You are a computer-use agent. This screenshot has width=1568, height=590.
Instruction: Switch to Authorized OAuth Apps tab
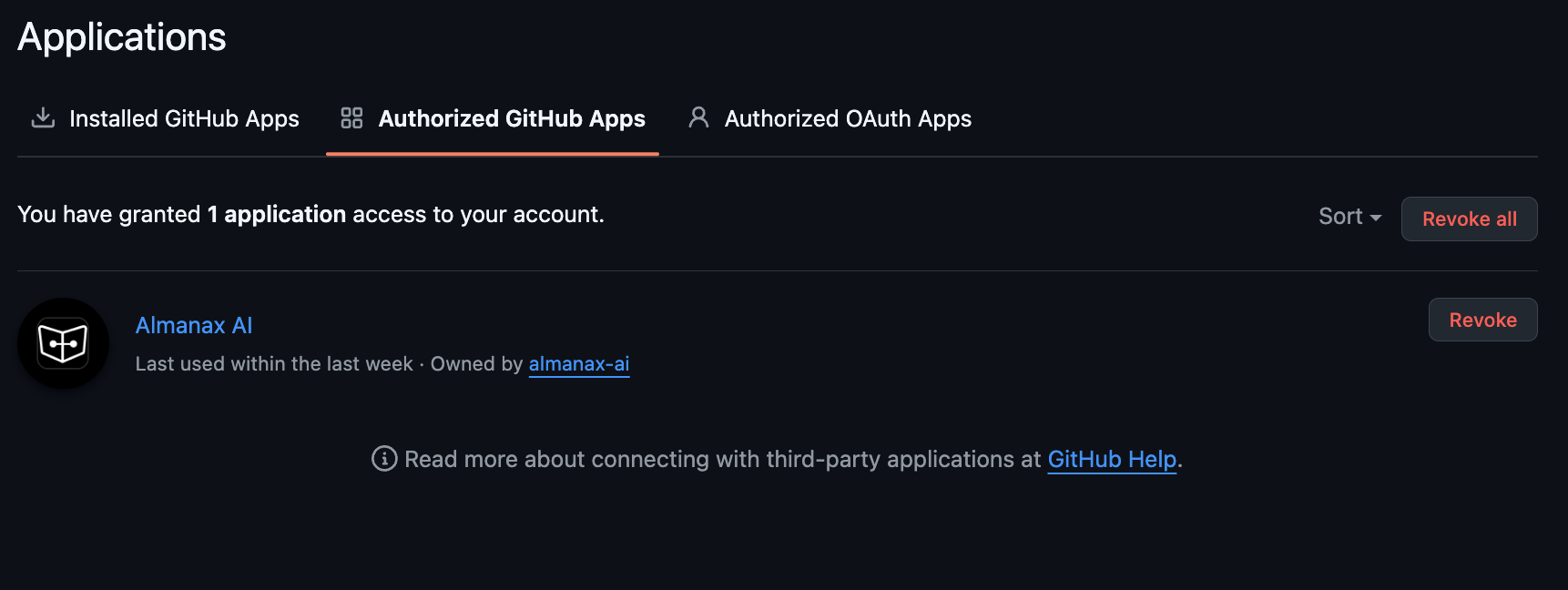pos(830,118)
